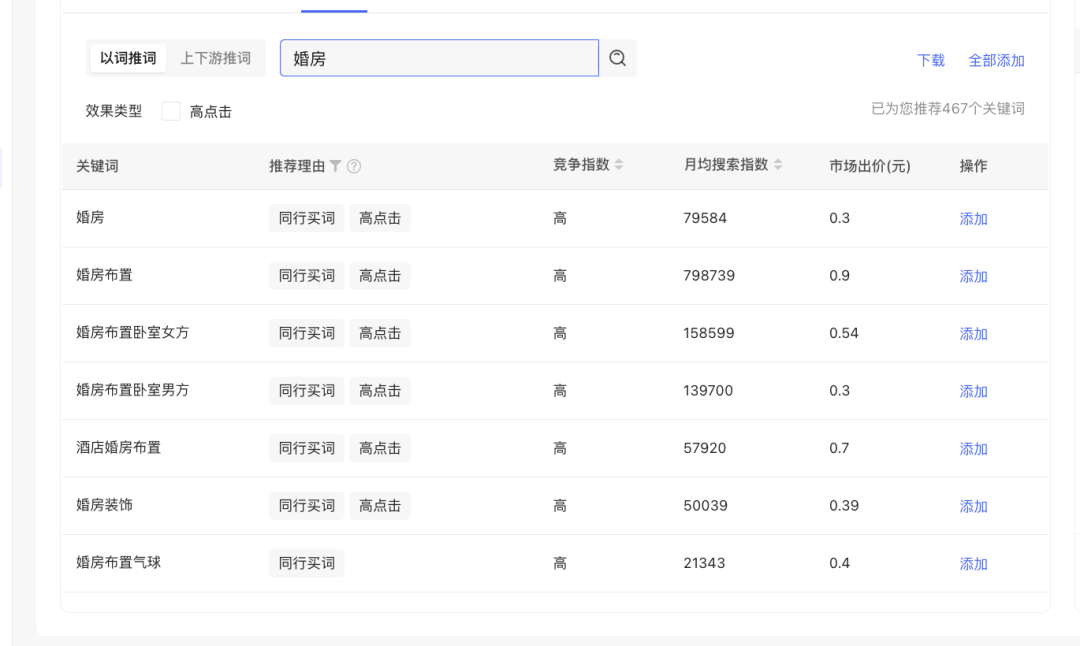The width and height of the screenshot is (1080, 646).
Task: Add 婚房布置卧室男方 via 添加
Action: click(973, 391)
